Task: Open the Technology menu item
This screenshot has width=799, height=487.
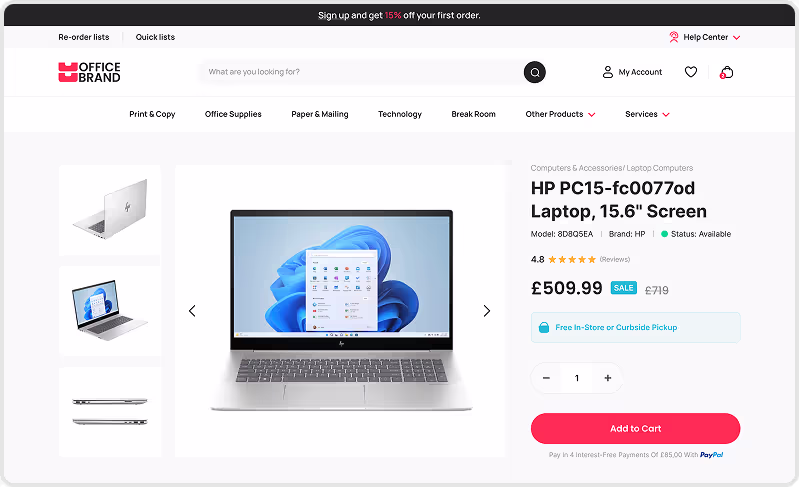Action: point(400,114)
